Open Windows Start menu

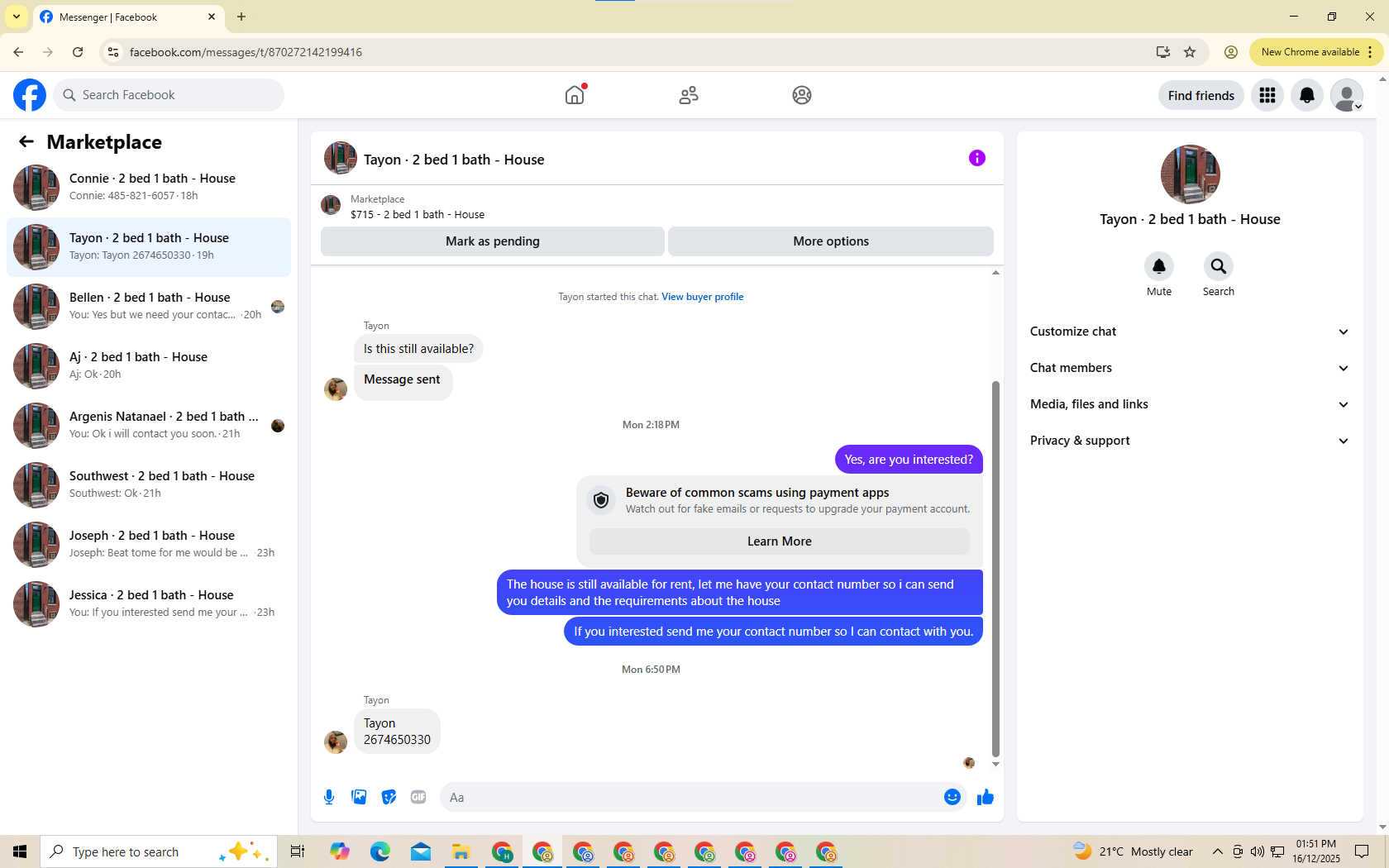click(20, 851)
